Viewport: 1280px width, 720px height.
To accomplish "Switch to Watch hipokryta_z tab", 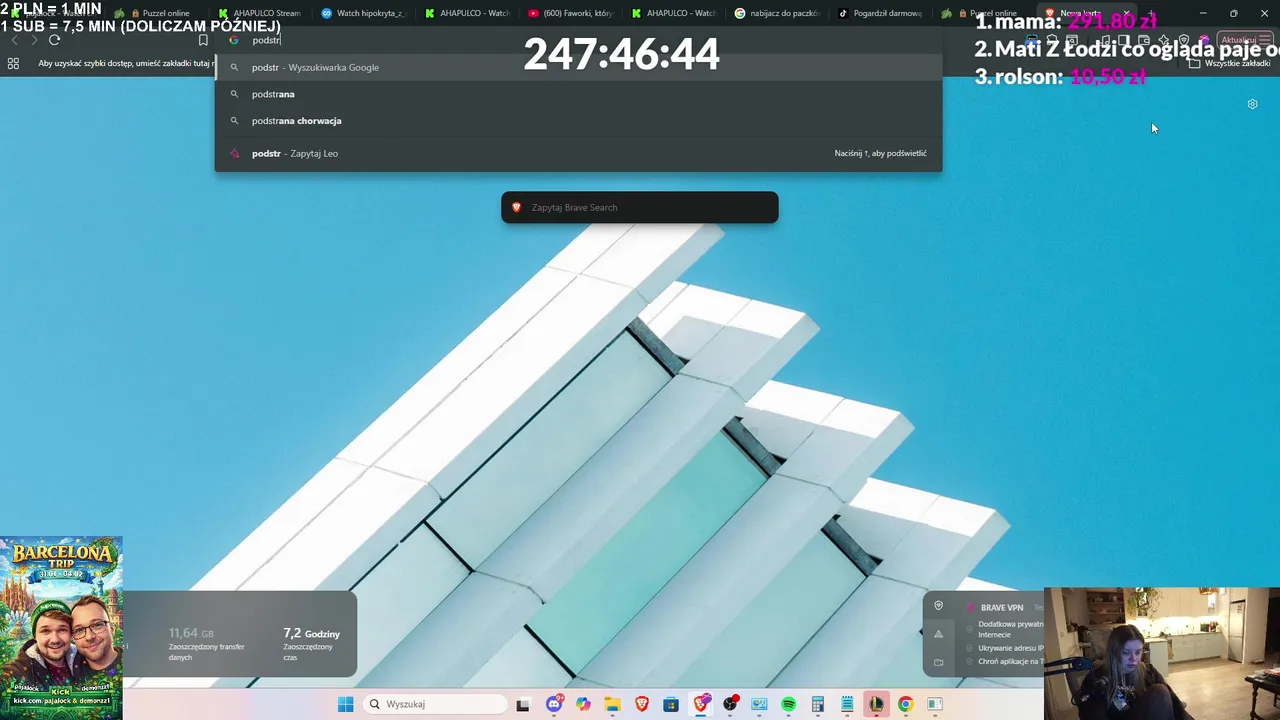I will coord(362,13).
